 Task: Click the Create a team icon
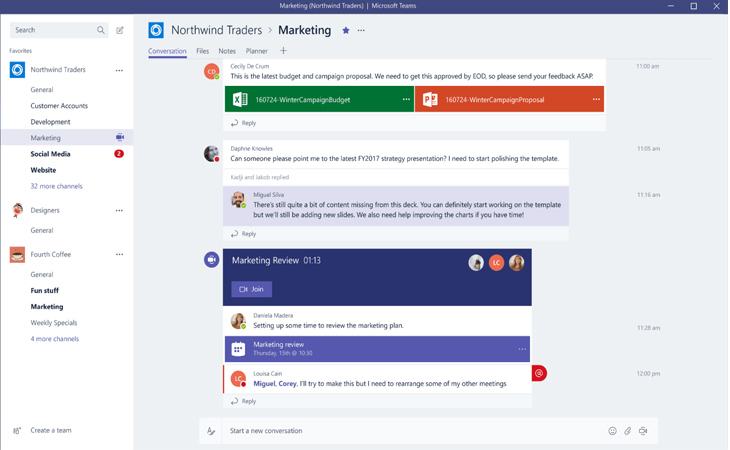(17, 430)
